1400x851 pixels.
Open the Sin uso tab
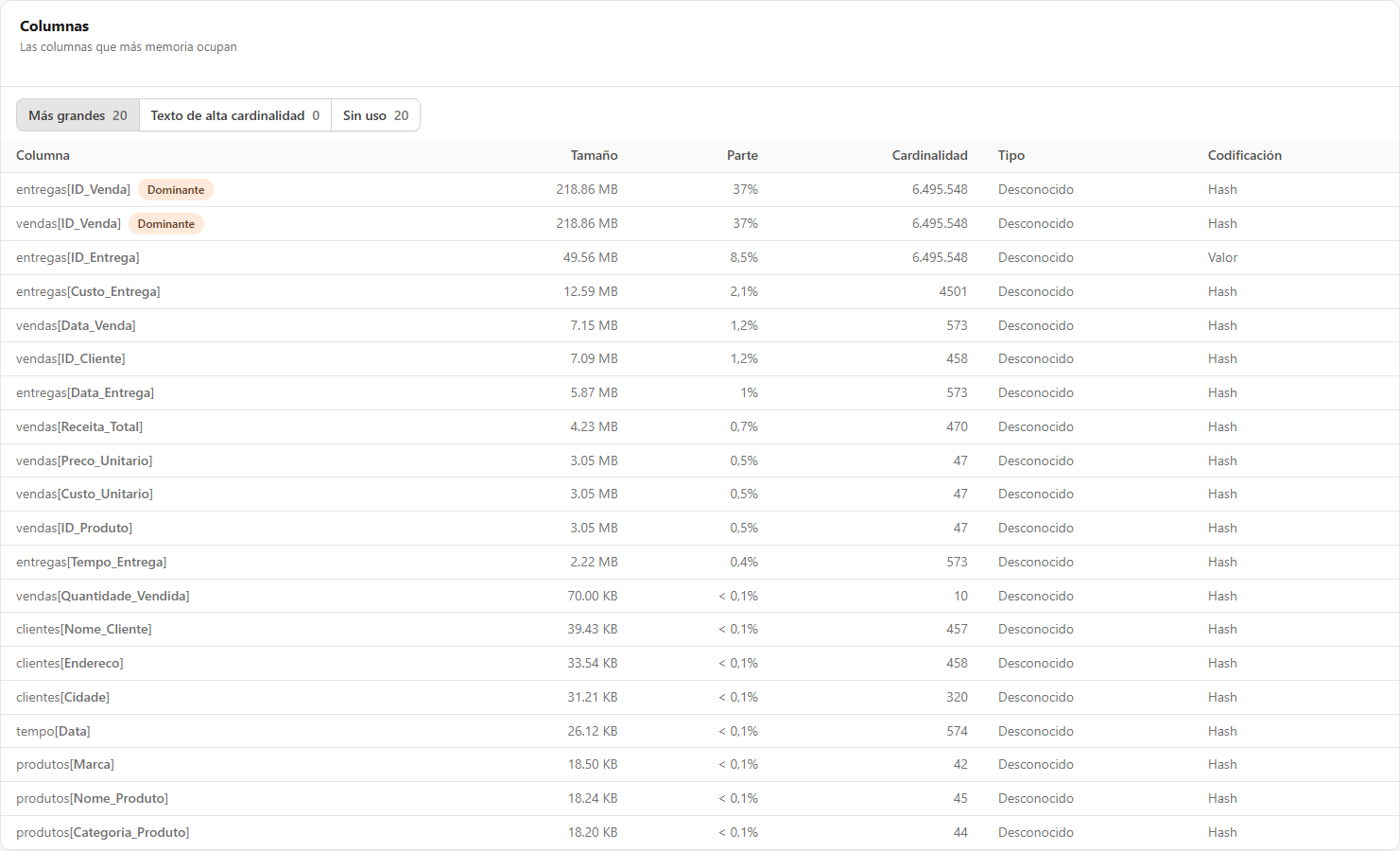point(375,115)
